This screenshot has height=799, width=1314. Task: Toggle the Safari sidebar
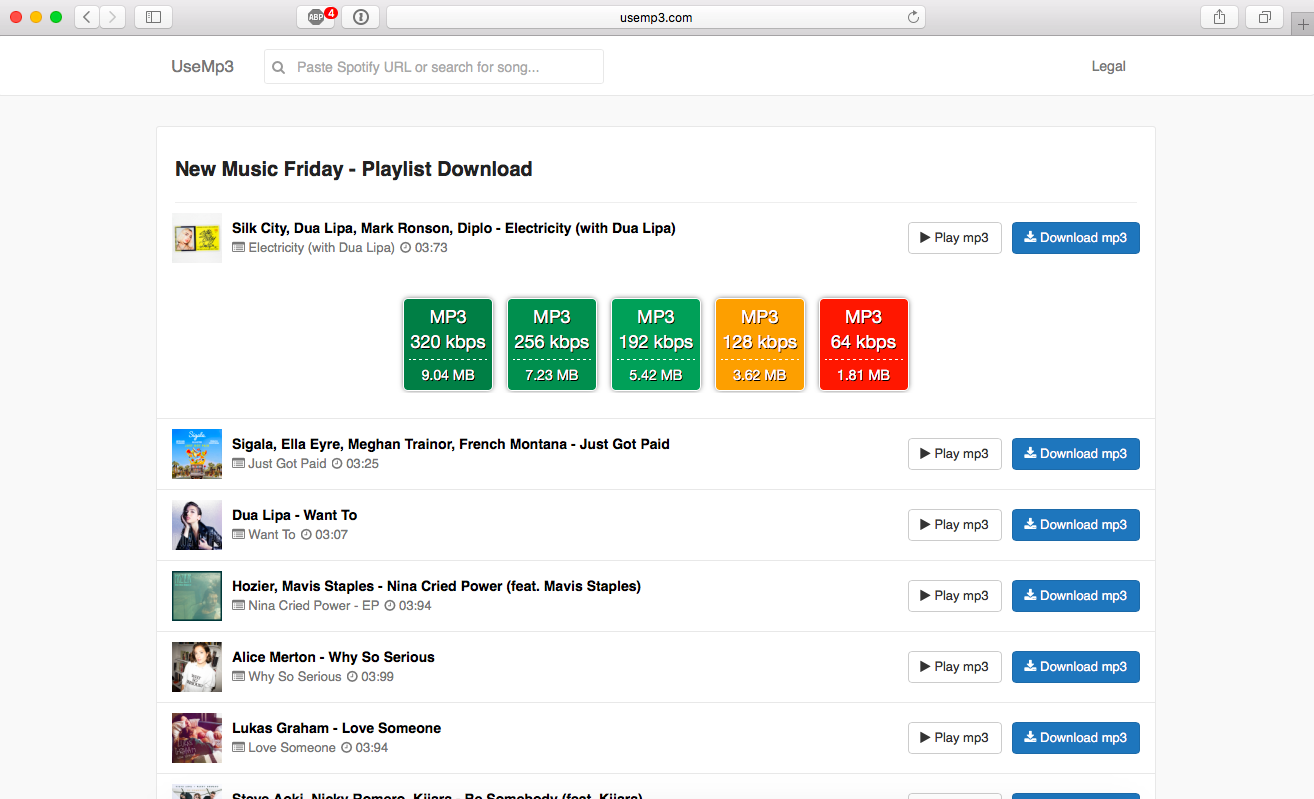153,16
